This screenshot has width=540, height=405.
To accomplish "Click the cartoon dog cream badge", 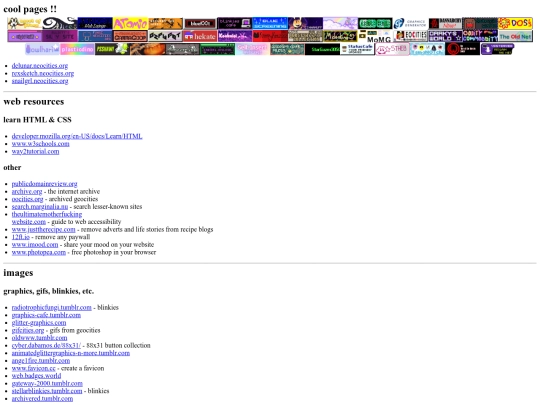I will click(25, 23).
